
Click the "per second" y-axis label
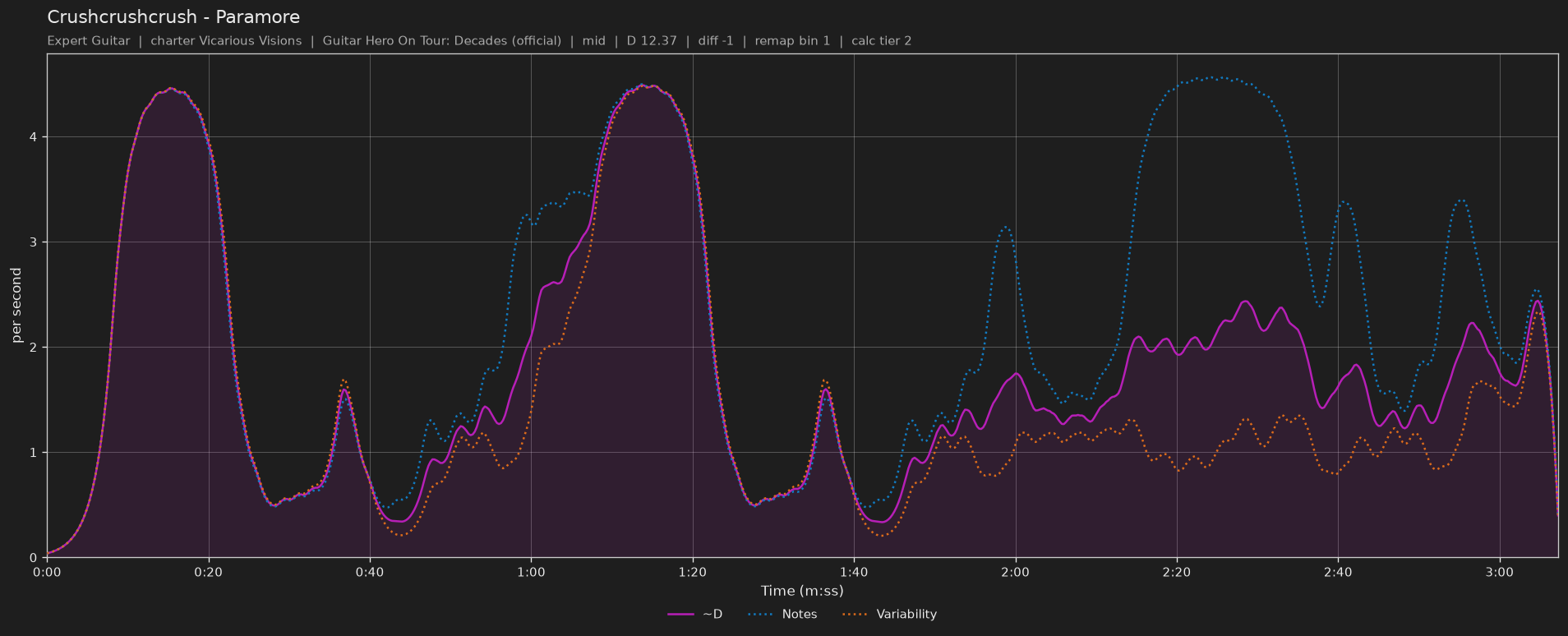(x=16, y=306)
